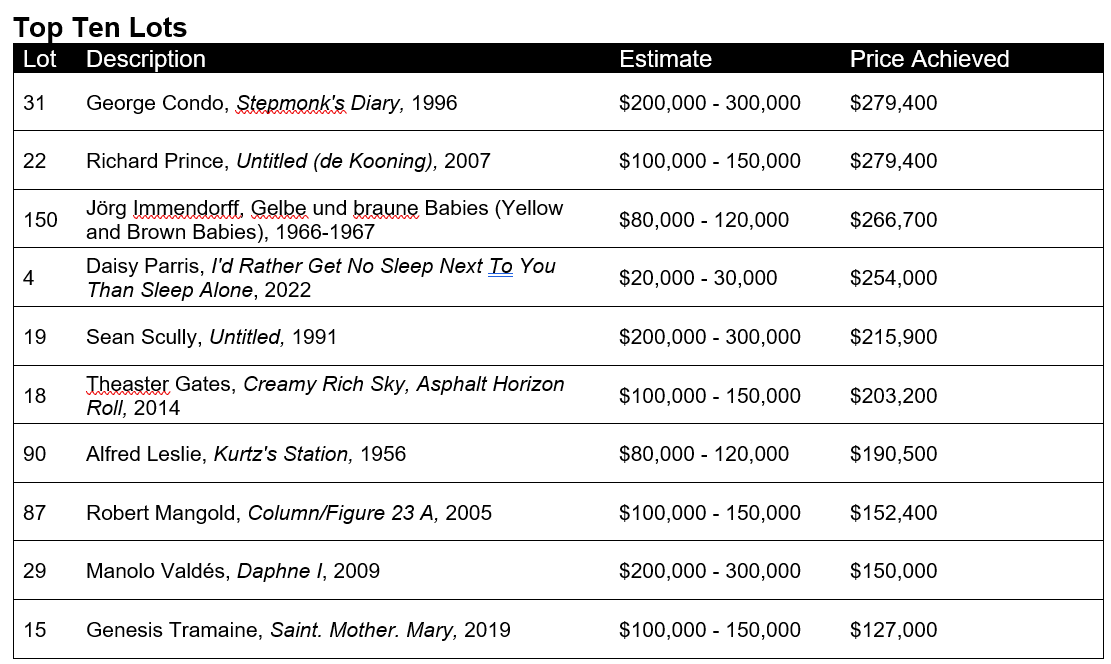Click the "Top Ten Lots" heading
The width and height of the screenshot is (1111, 664).
coord(100,27)
